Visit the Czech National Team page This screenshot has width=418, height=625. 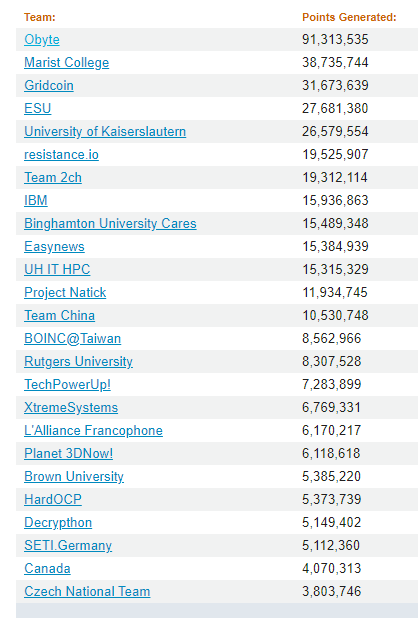point(87,592)
